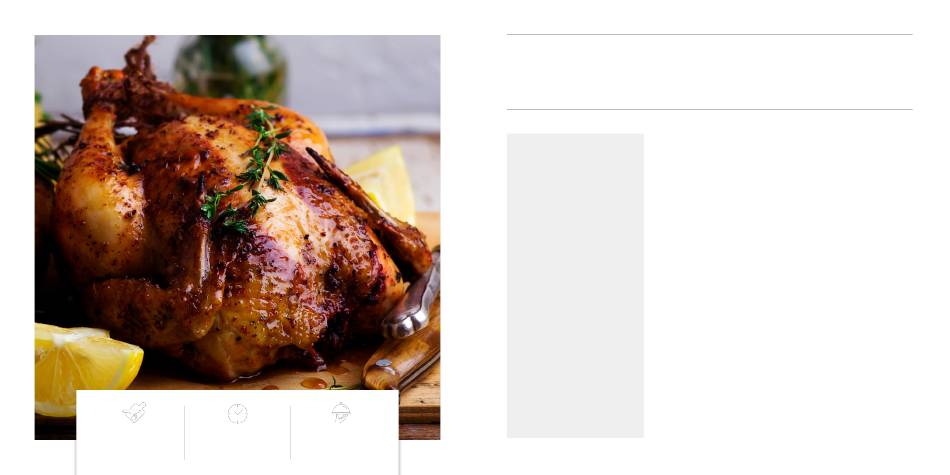The height and width of the screenshot is (475, 950).
Task: Click the divider between clock and serving icons
Action: click(290, 433)
